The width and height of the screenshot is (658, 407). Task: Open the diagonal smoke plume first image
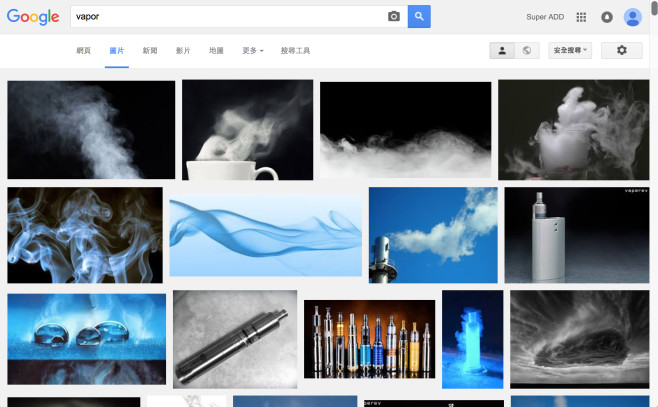[91, 130]
